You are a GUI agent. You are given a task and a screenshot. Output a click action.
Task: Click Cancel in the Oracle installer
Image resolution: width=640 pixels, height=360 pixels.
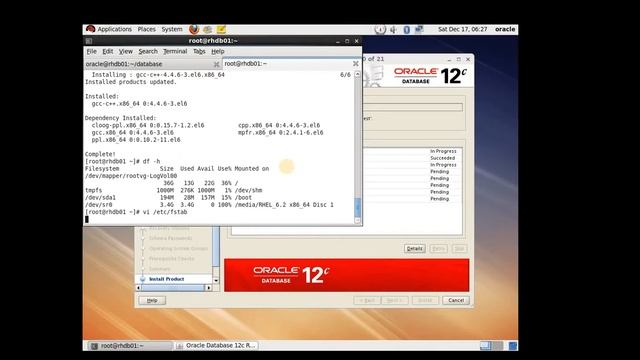456,300
